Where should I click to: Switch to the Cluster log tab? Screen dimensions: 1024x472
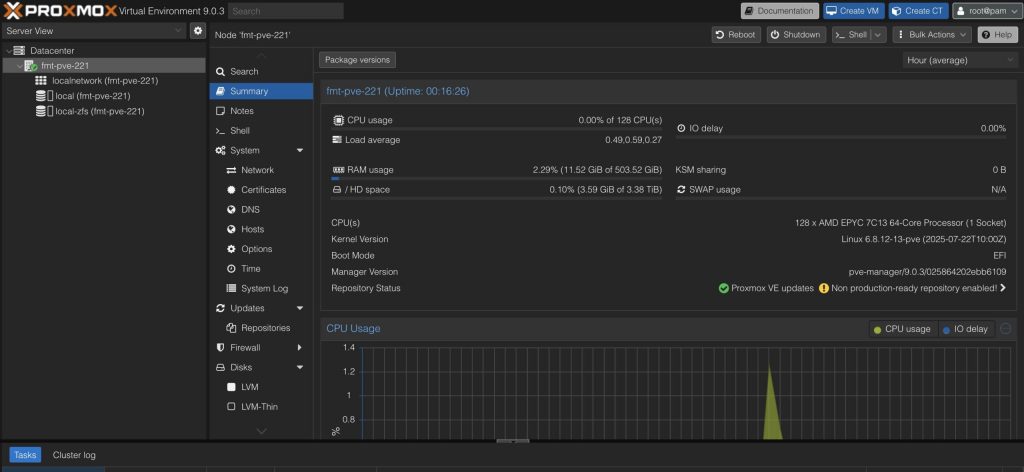(x=74, y=455)
